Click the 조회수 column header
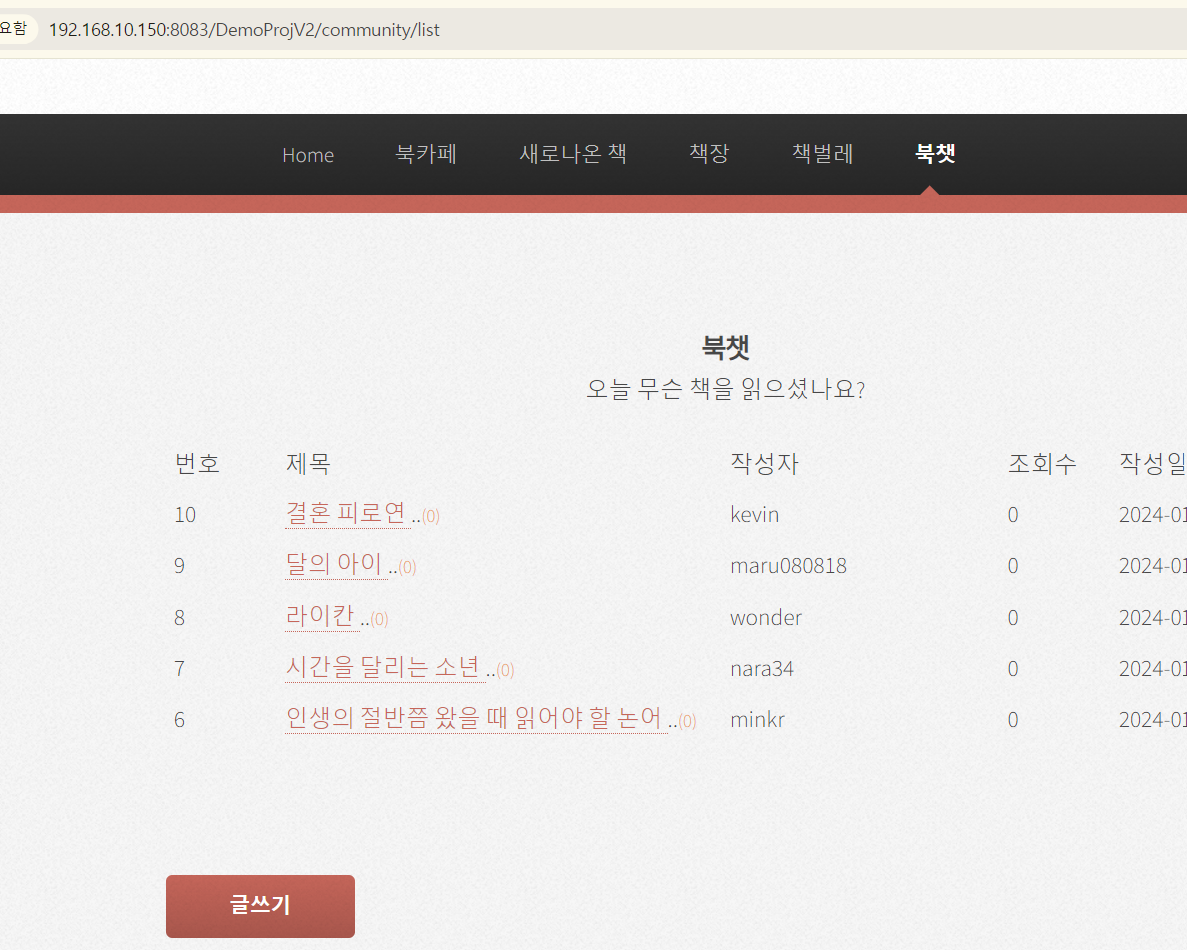 point(1042,463)
